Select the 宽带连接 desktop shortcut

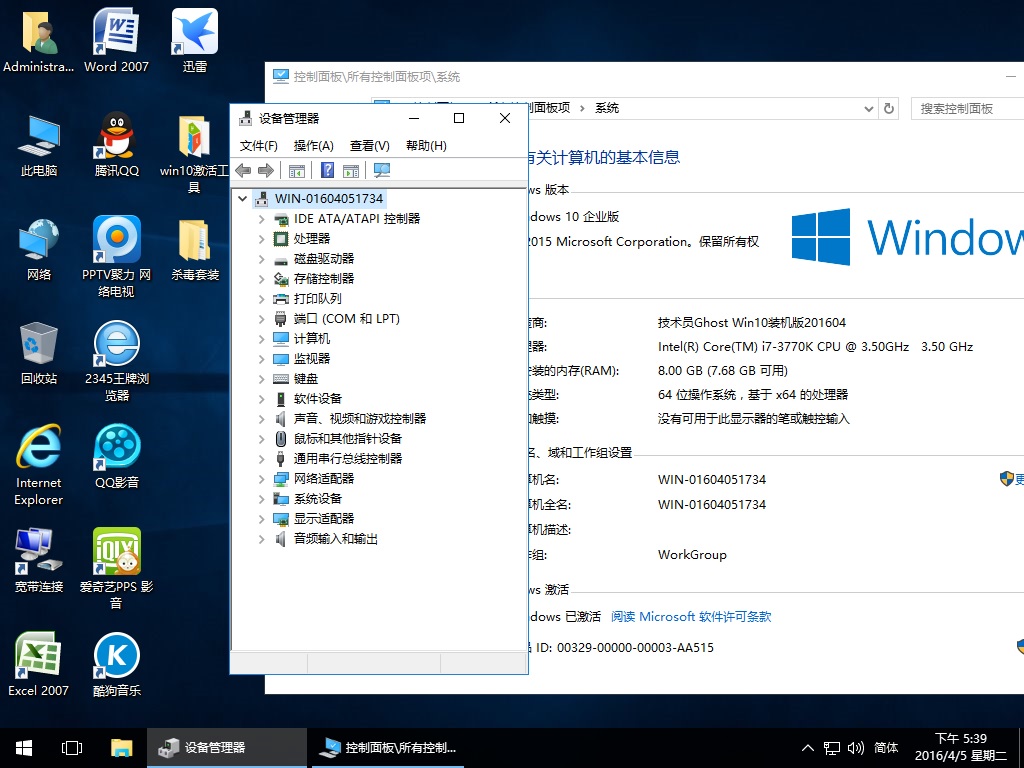point(39,560)
